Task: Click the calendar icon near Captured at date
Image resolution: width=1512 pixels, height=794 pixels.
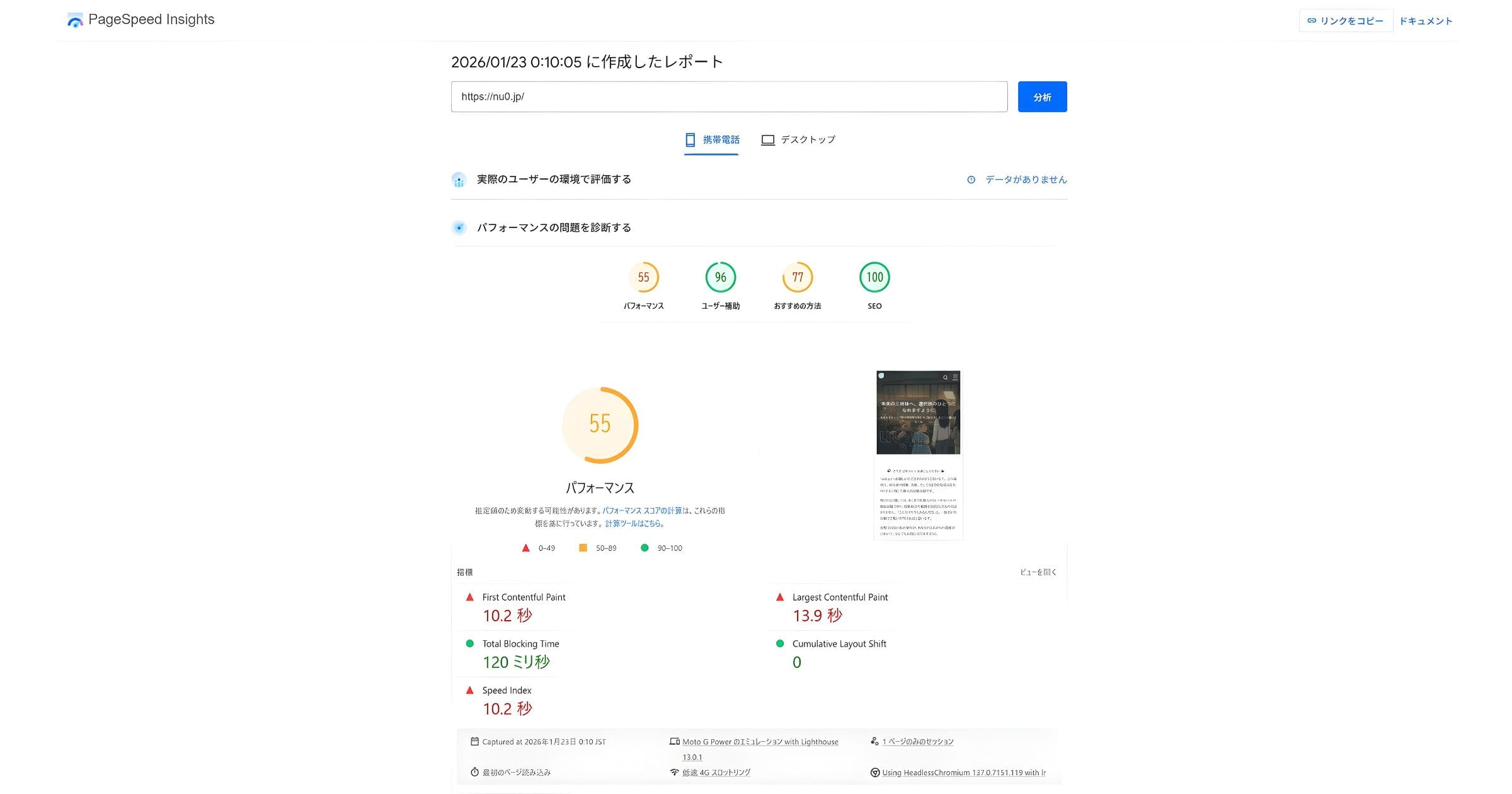Action: click(x=474, y=742)
